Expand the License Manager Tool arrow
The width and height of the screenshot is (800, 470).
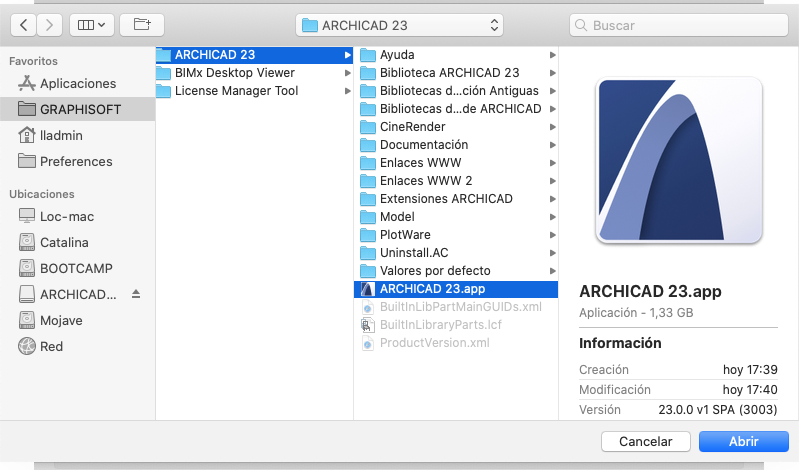coord(347,91)
